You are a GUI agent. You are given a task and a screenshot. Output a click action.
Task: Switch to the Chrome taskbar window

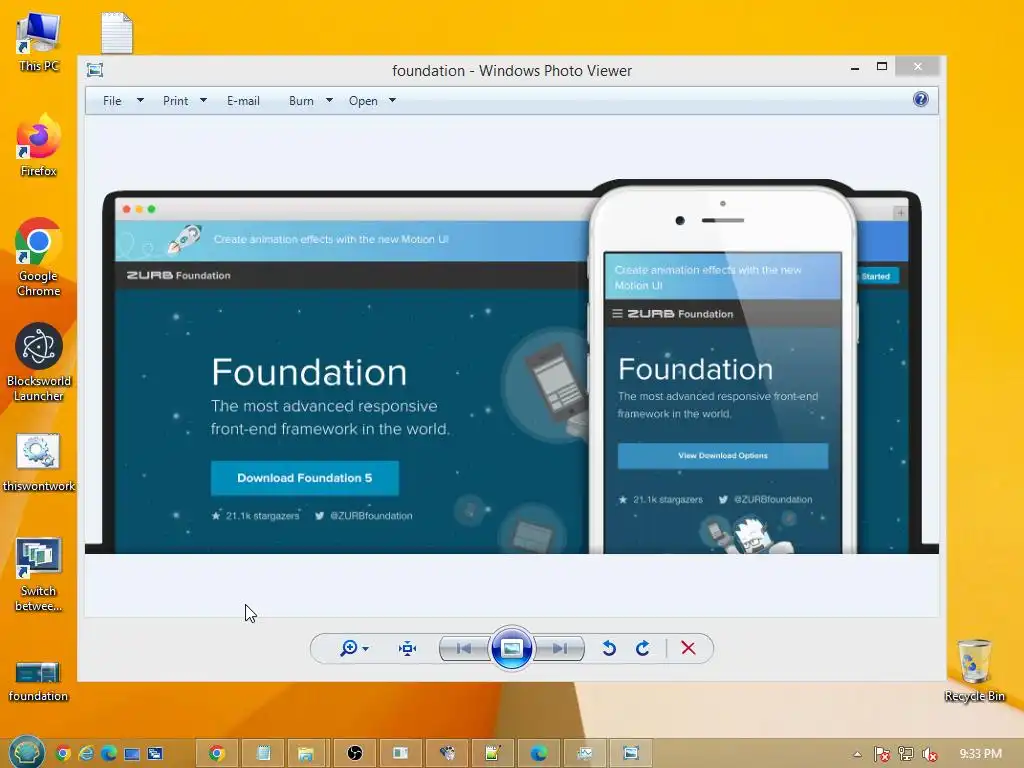pyautogui.click(x=217, y=754)
